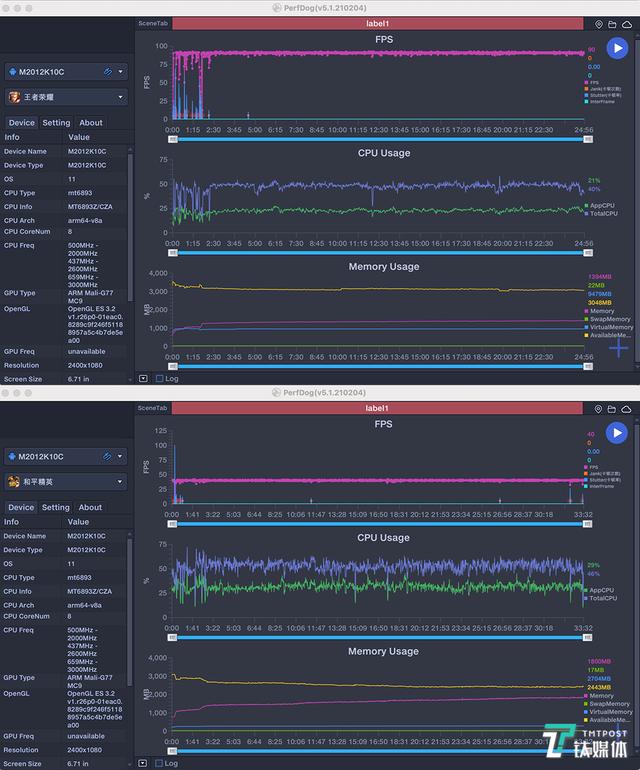Click the SceneTab button in upper window
The height and width of the screenshot is (770, 640).
point(153,24)
